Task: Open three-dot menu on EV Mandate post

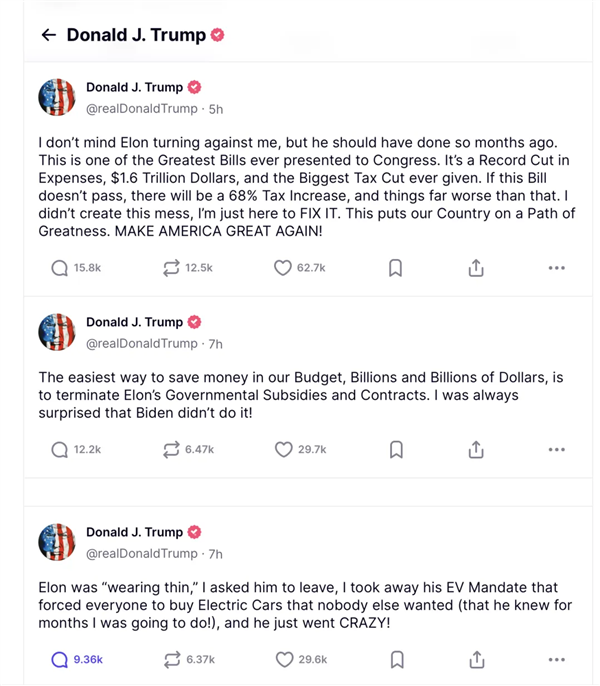Action: coord(557,659)
